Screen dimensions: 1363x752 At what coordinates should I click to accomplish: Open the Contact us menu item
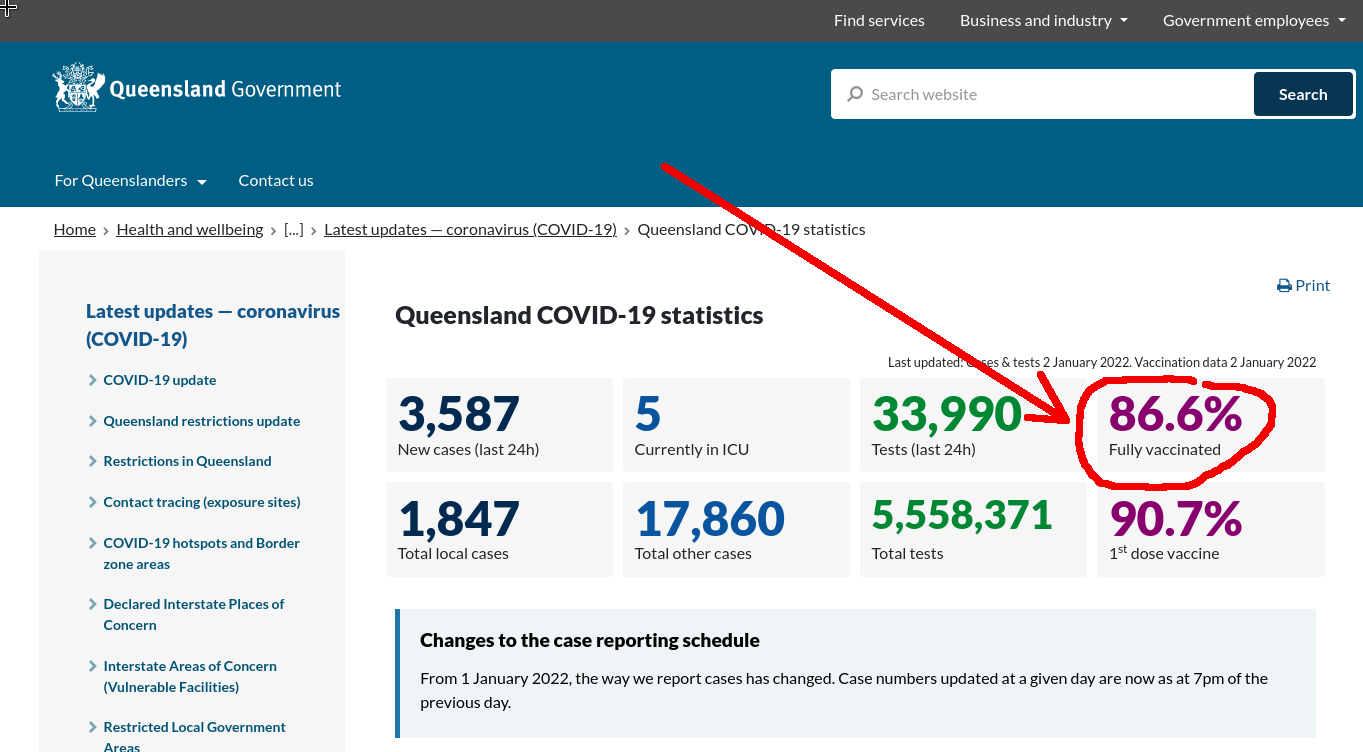[x=276, y=180]
